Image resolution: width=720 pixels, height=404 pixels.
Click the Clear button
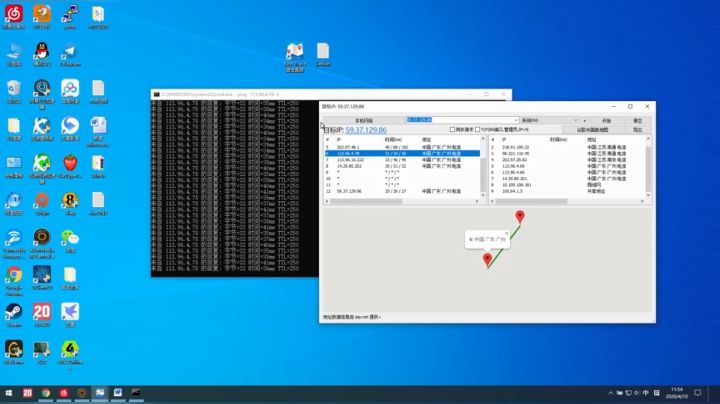(x=637, y=120)
